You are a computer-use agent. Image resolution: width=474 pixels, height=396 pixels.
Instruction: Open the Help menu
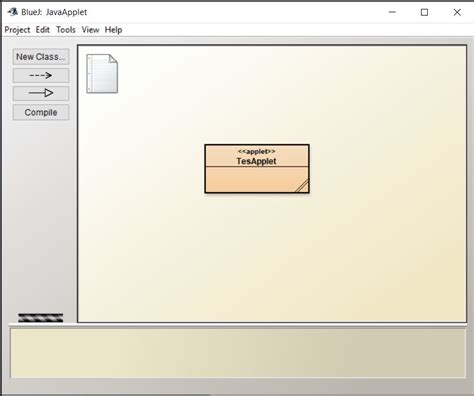point(113,30)
